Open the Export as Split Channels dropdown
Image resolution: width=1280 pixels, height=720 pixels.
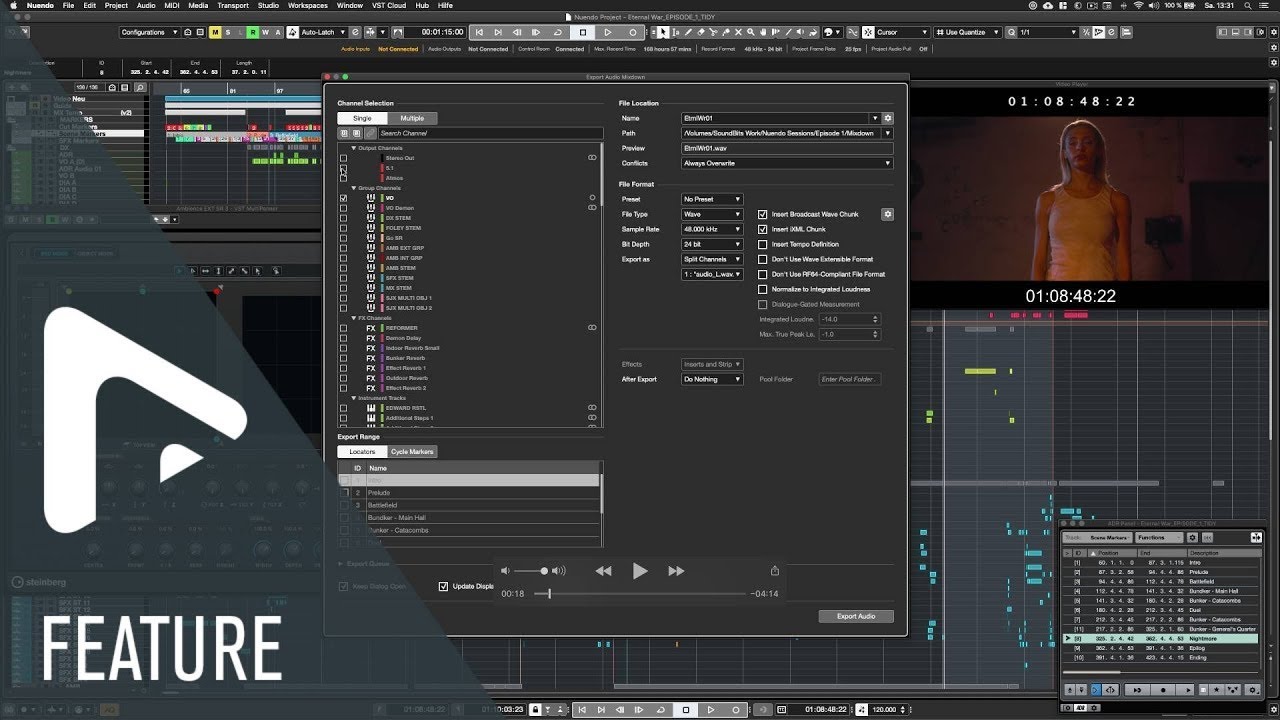(712, 259)
